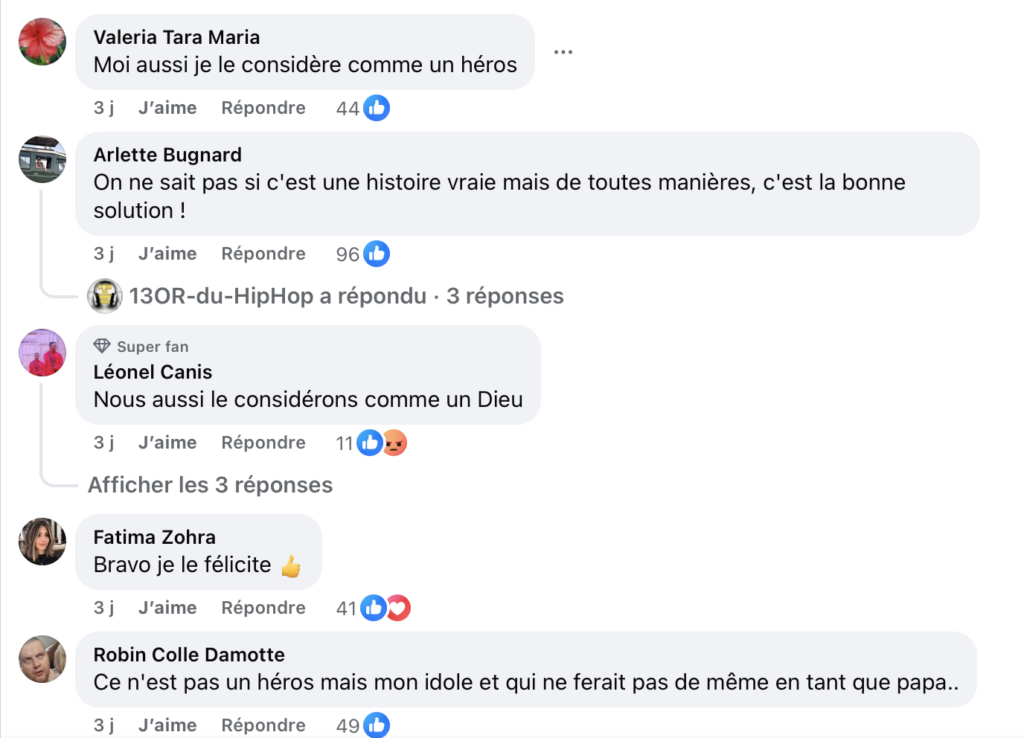Image resolution: width=1024 pixels, height=738 pixels.
Task: Click the Super fan badge on Léonel's comment
Action: point(140,345)
